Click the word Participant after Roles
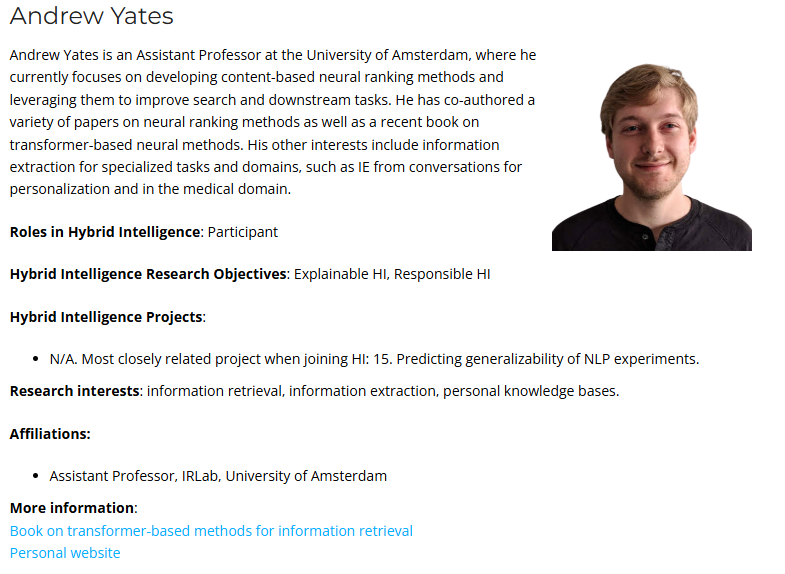Screen dimensions: 785x574 point(243,232)
